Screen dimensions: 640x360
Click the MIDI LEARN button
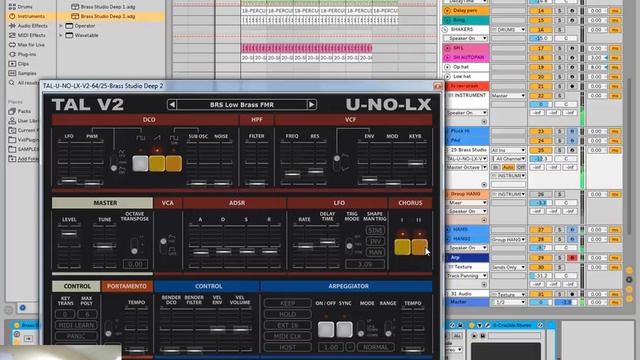(x=76, y=325)
